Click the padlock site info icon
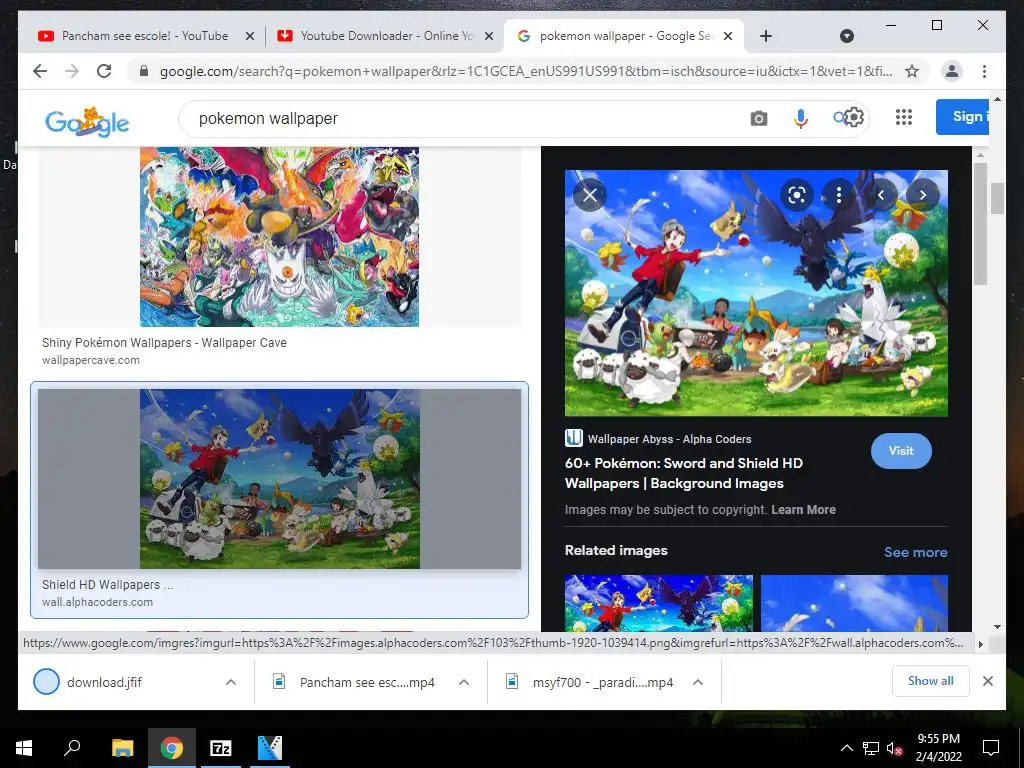The image size is (1024, 768). 144,71
